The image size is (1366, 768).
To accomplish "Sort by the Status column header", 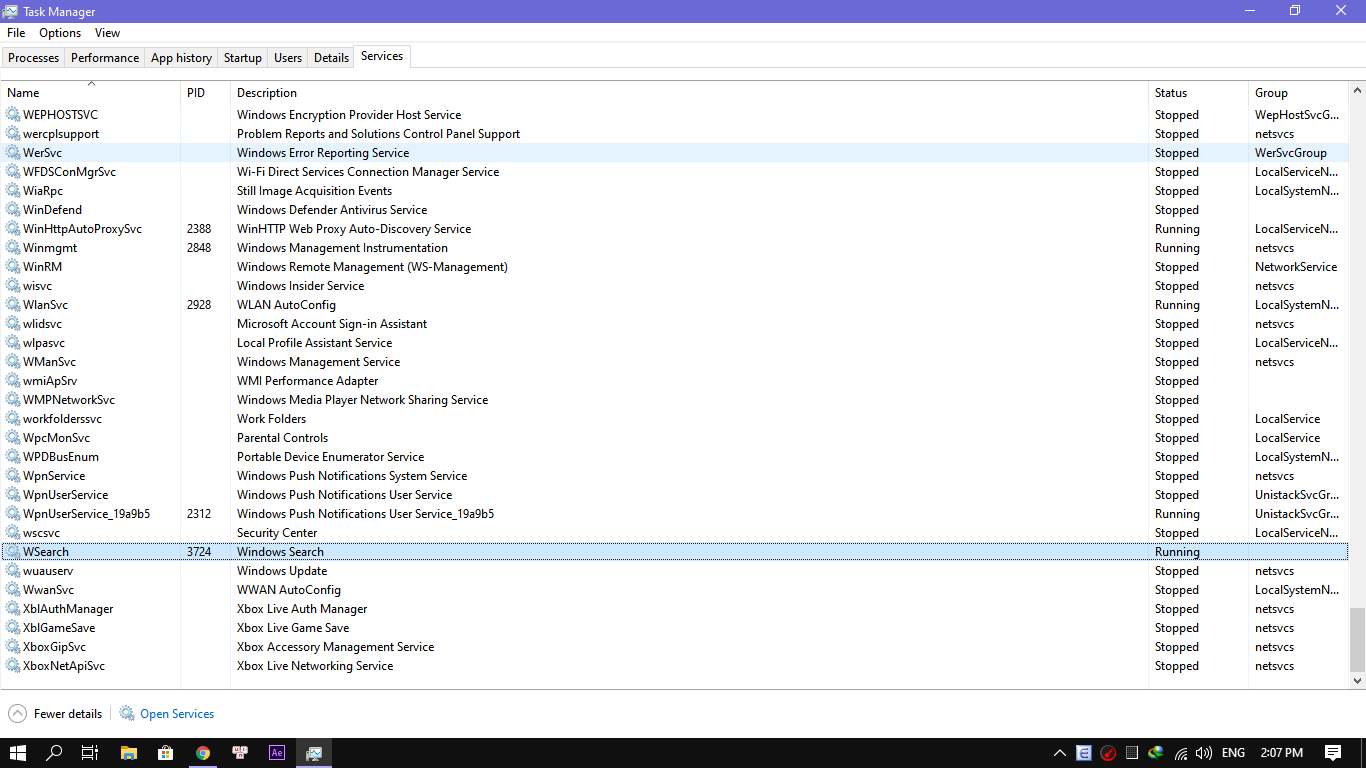I will 1198,92.
